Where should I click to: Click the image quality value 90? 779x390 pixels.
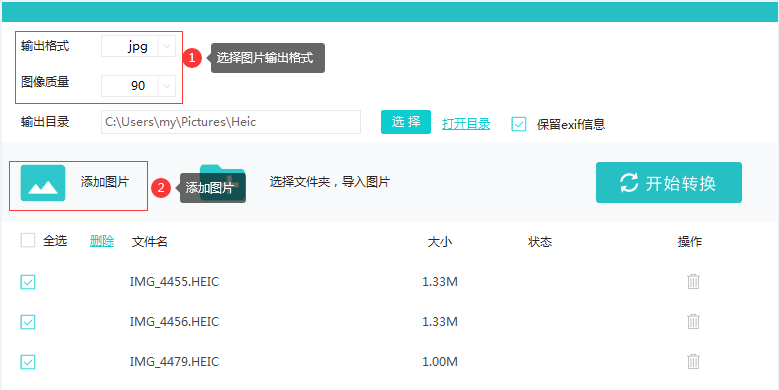tap(138, 86)
